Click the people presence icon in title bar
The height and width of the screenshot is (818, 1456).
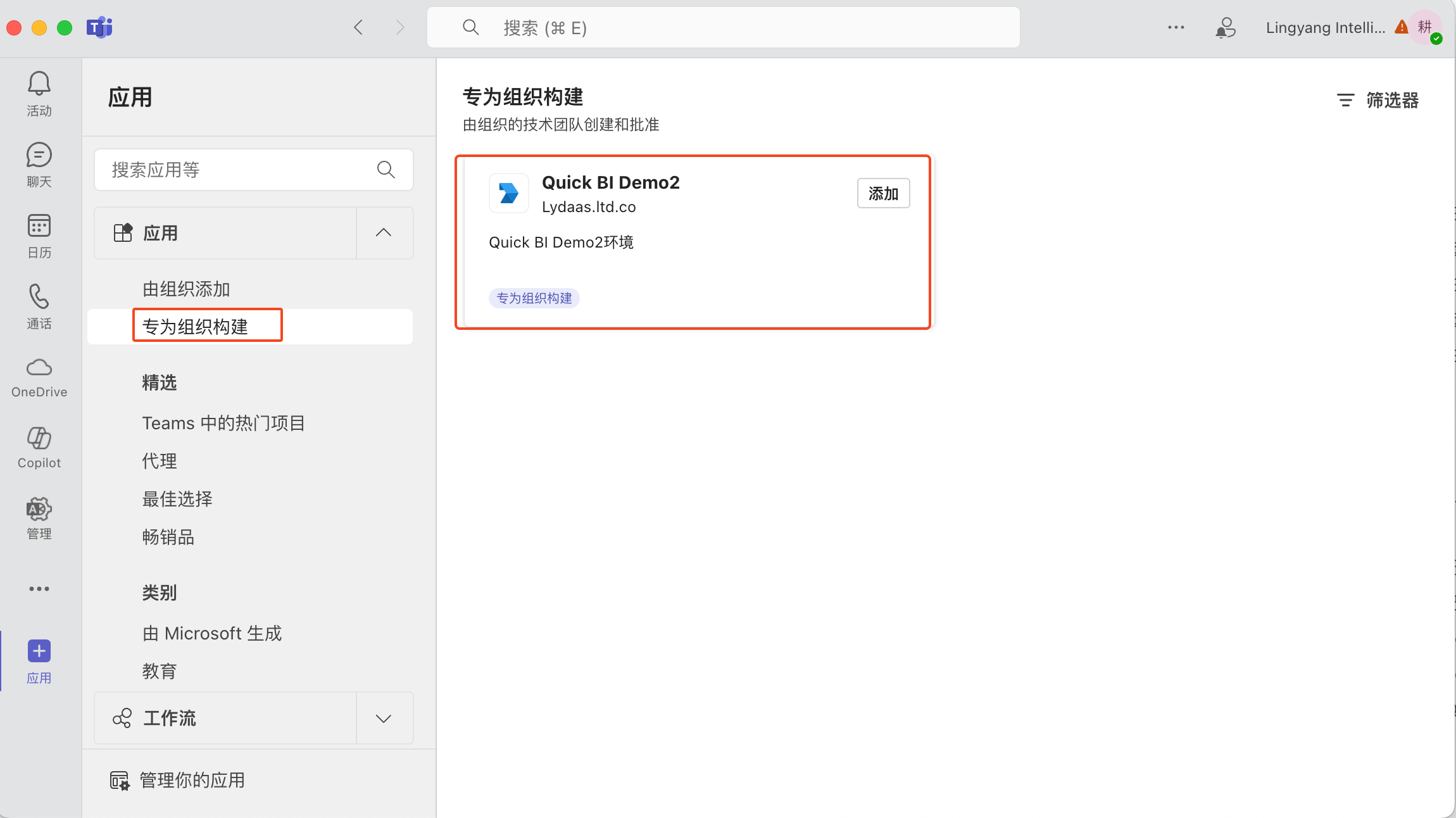[x=1226, y=28]
